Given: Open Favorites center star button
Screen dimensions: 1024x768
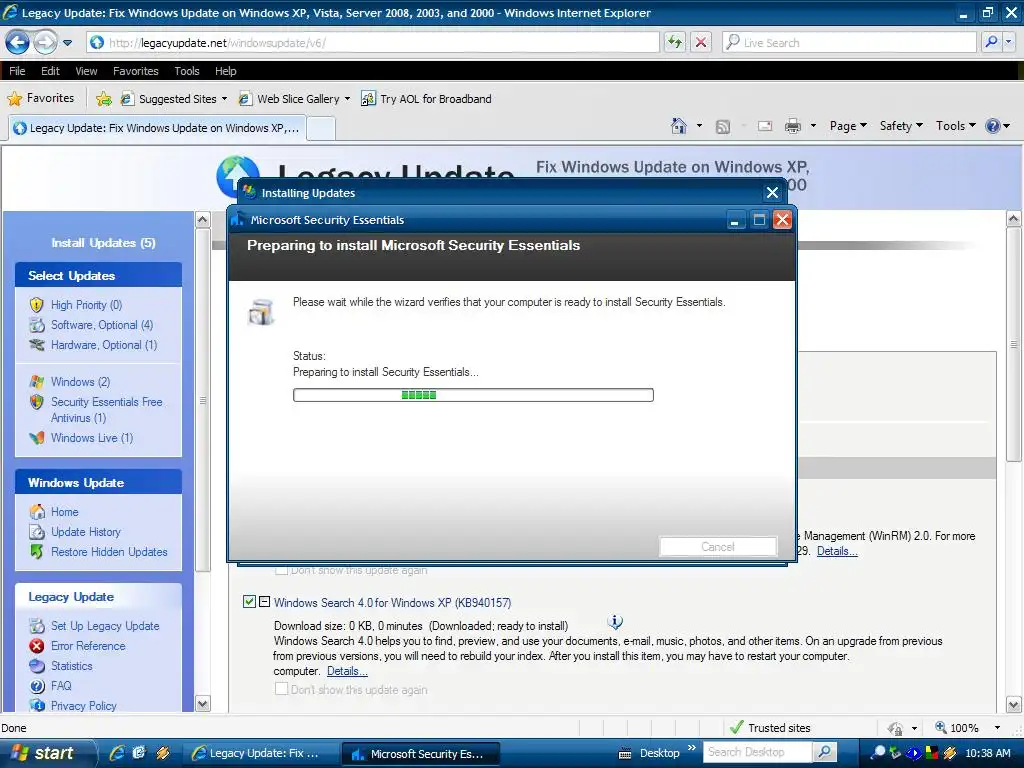Looking at the screenshot, I should 40,99.
